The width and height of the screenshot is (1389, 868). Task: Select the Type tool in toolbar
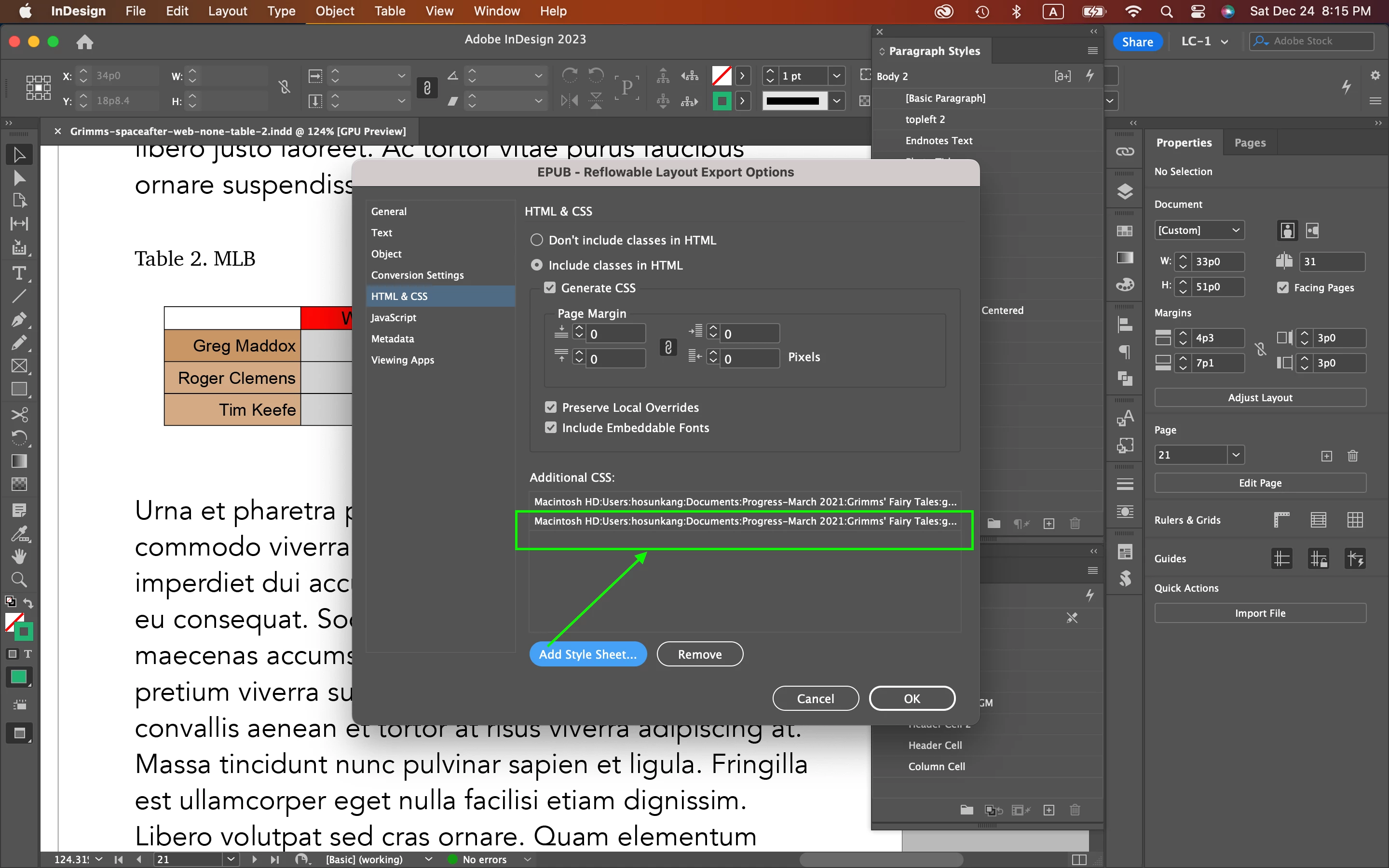[18, 272]
